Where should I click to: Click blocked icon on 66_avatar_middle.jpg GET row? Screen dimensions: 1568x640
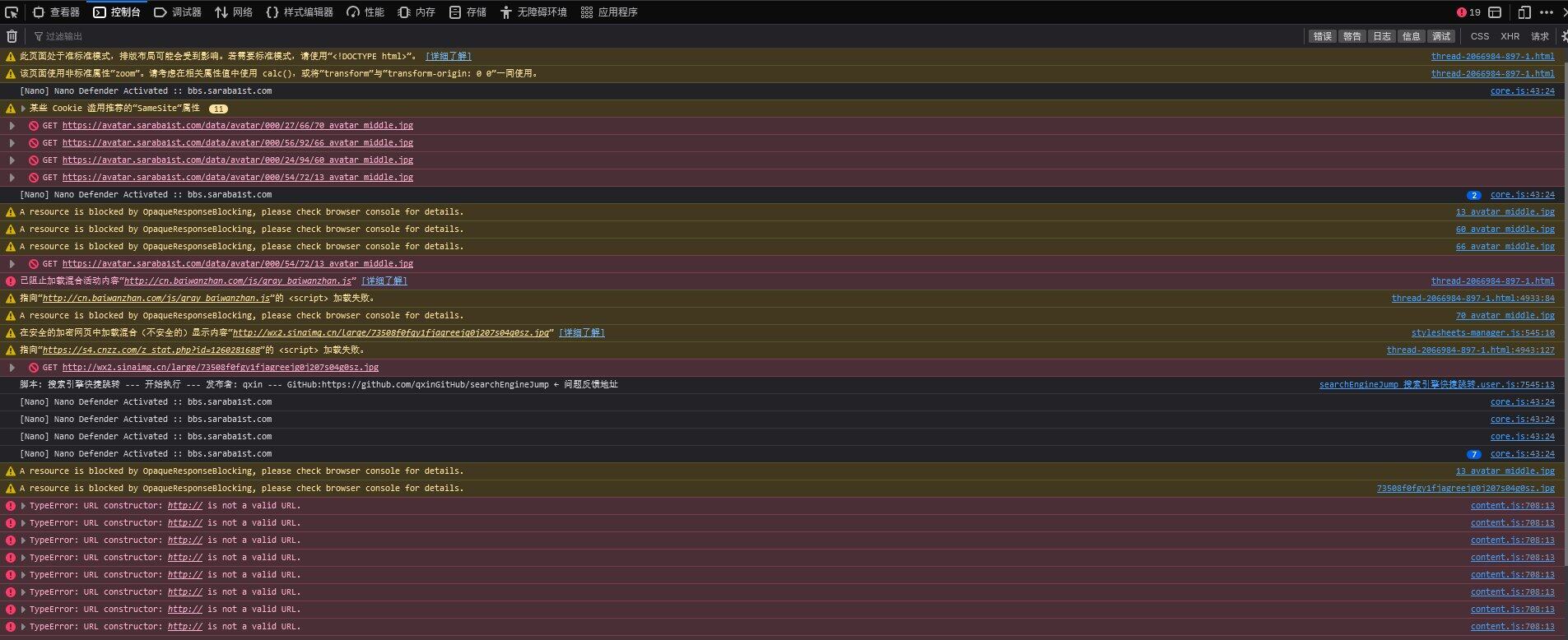click(34, 143)
